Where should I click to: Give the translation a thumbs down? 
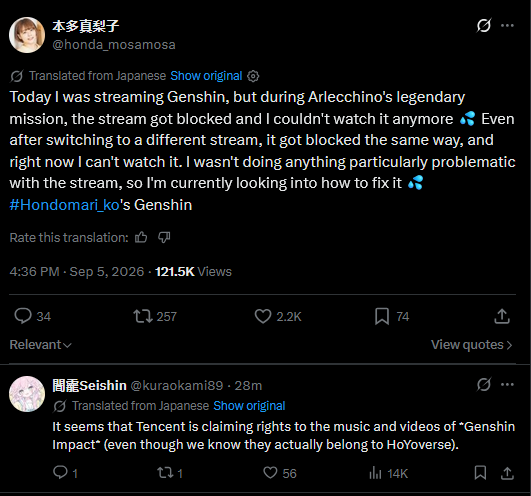[164, 238]
